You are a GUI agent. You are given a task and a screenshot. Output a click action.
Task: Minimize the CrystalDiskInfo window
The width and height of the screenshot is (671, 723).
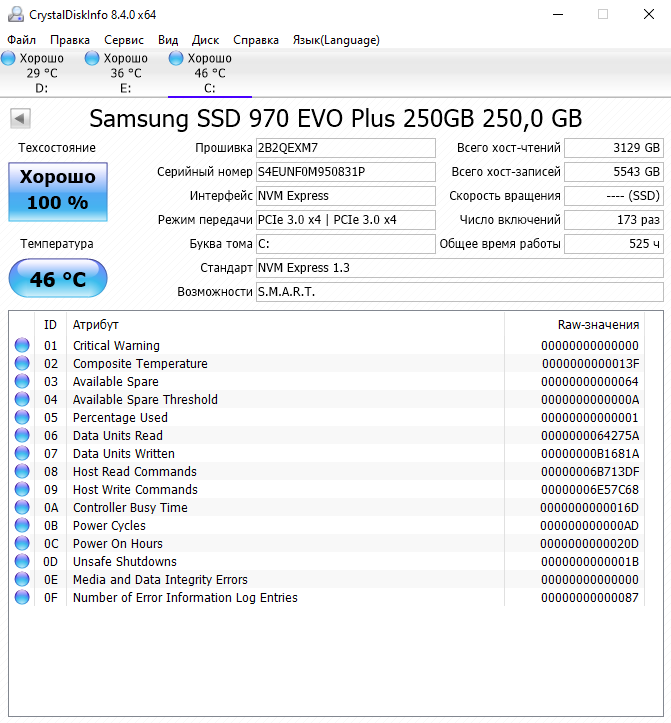click(x=558, y=14)
